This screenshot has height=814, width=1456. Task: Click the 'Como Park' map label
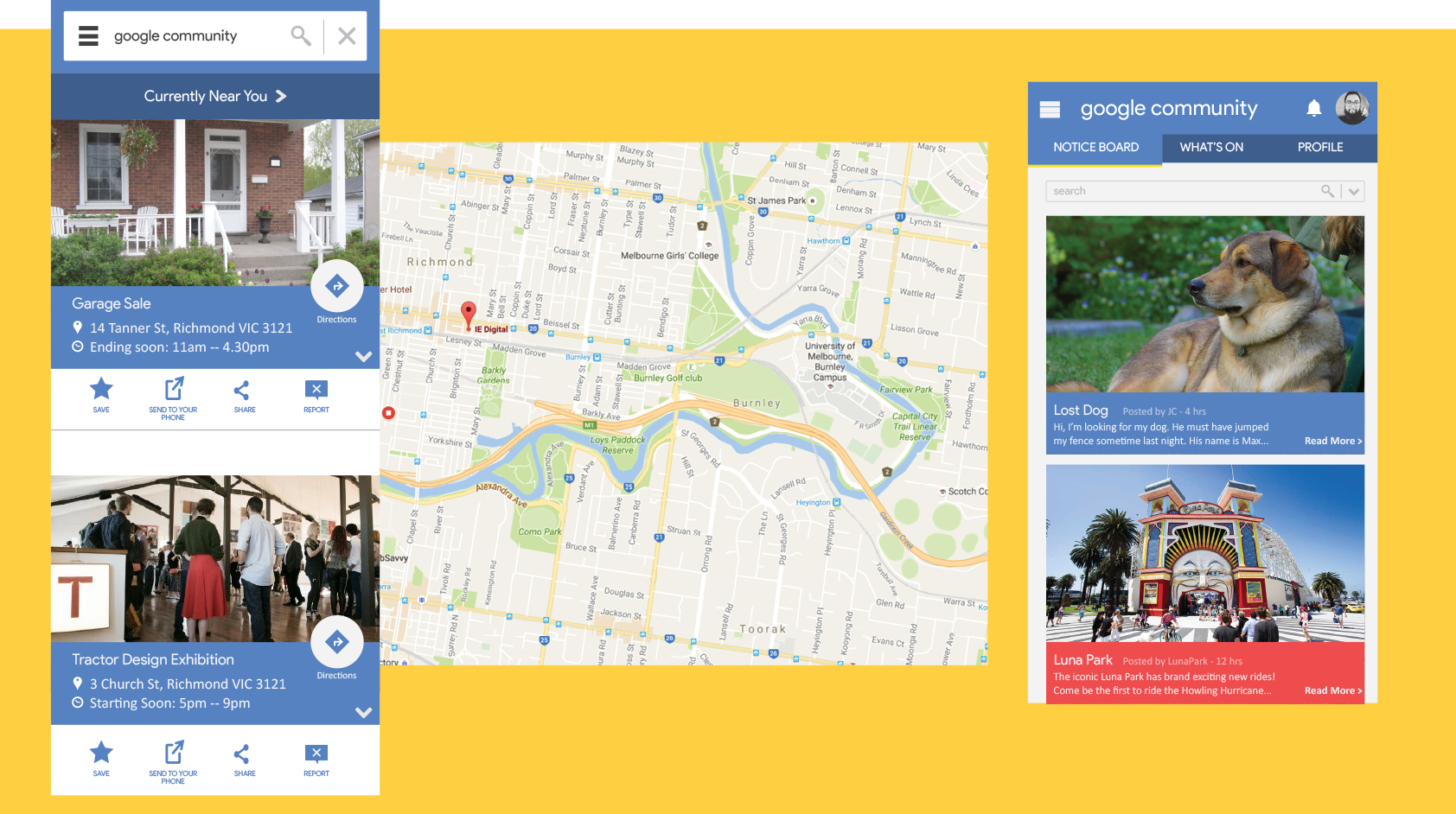coord(540,532)
